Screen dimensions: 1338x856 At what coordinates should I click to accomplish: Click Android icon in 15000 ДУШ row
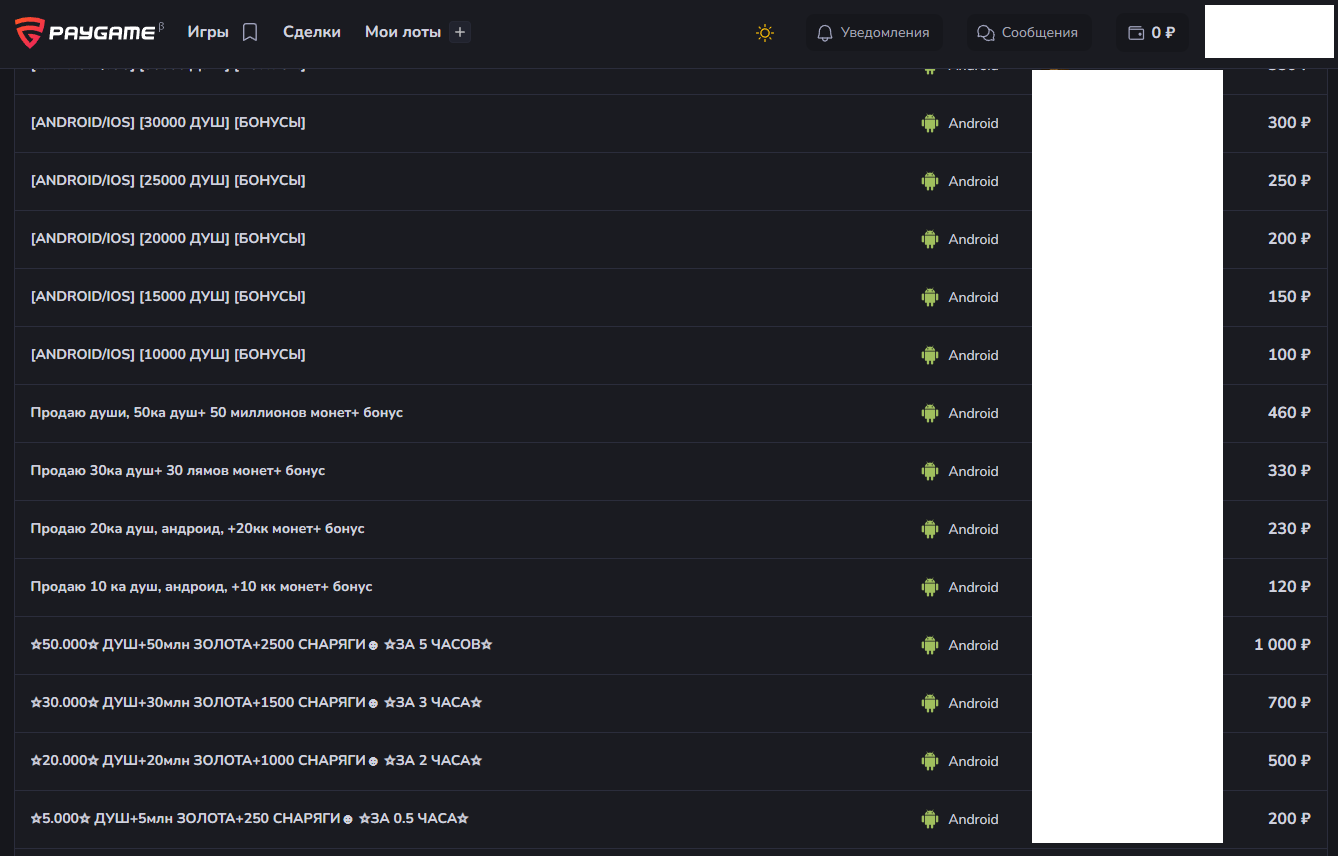tap(930, 297)
